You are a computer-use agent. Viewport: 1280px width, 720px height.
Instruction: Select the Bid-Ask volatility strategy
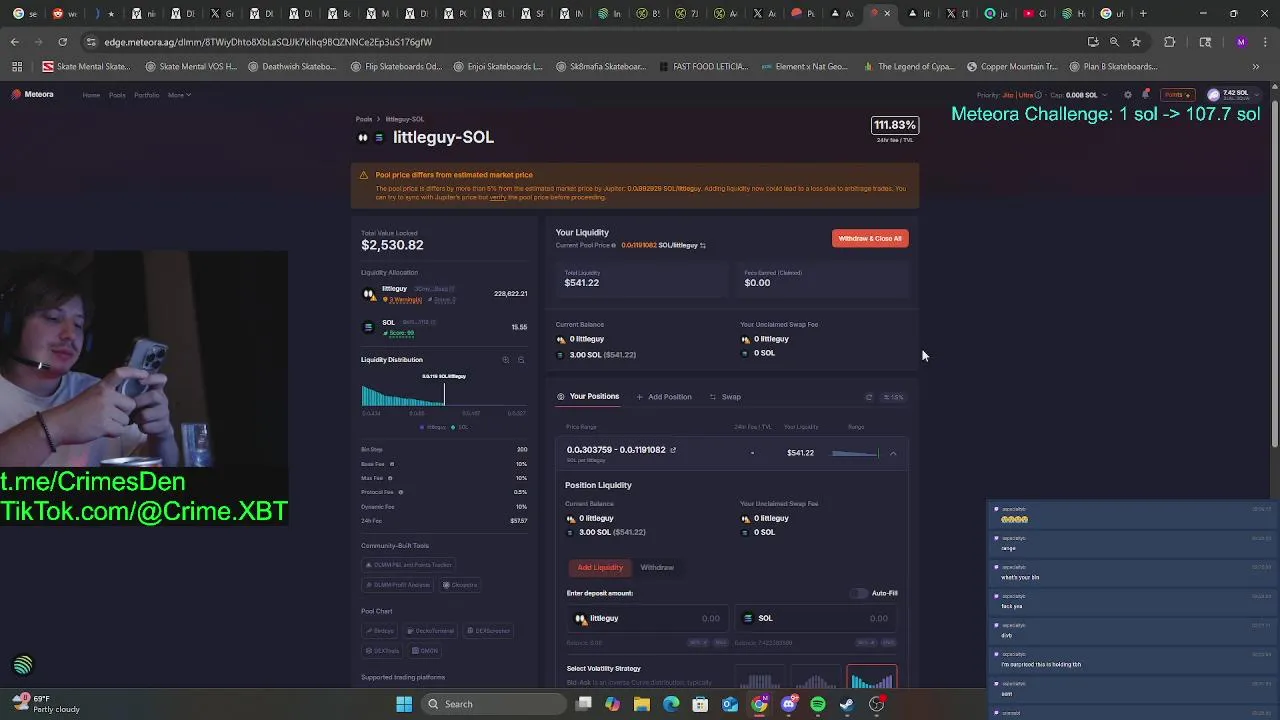point(872,678)
